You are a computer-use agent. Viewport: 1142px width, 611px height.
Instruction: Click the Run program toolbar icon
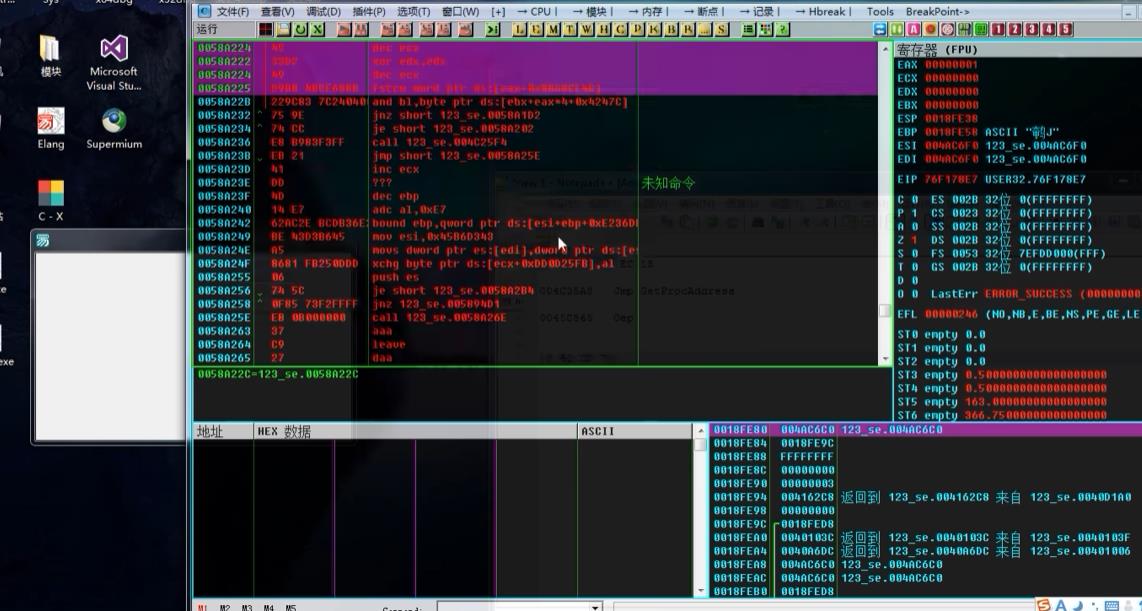pyautogui.click(x=343, y=29)
